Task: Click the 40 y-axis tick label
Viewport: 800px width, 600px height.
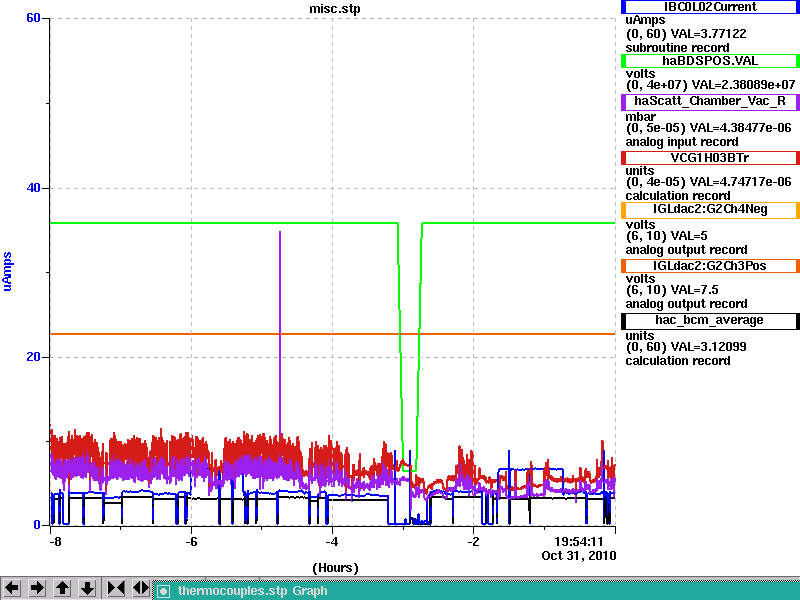Action: (33, 188)
